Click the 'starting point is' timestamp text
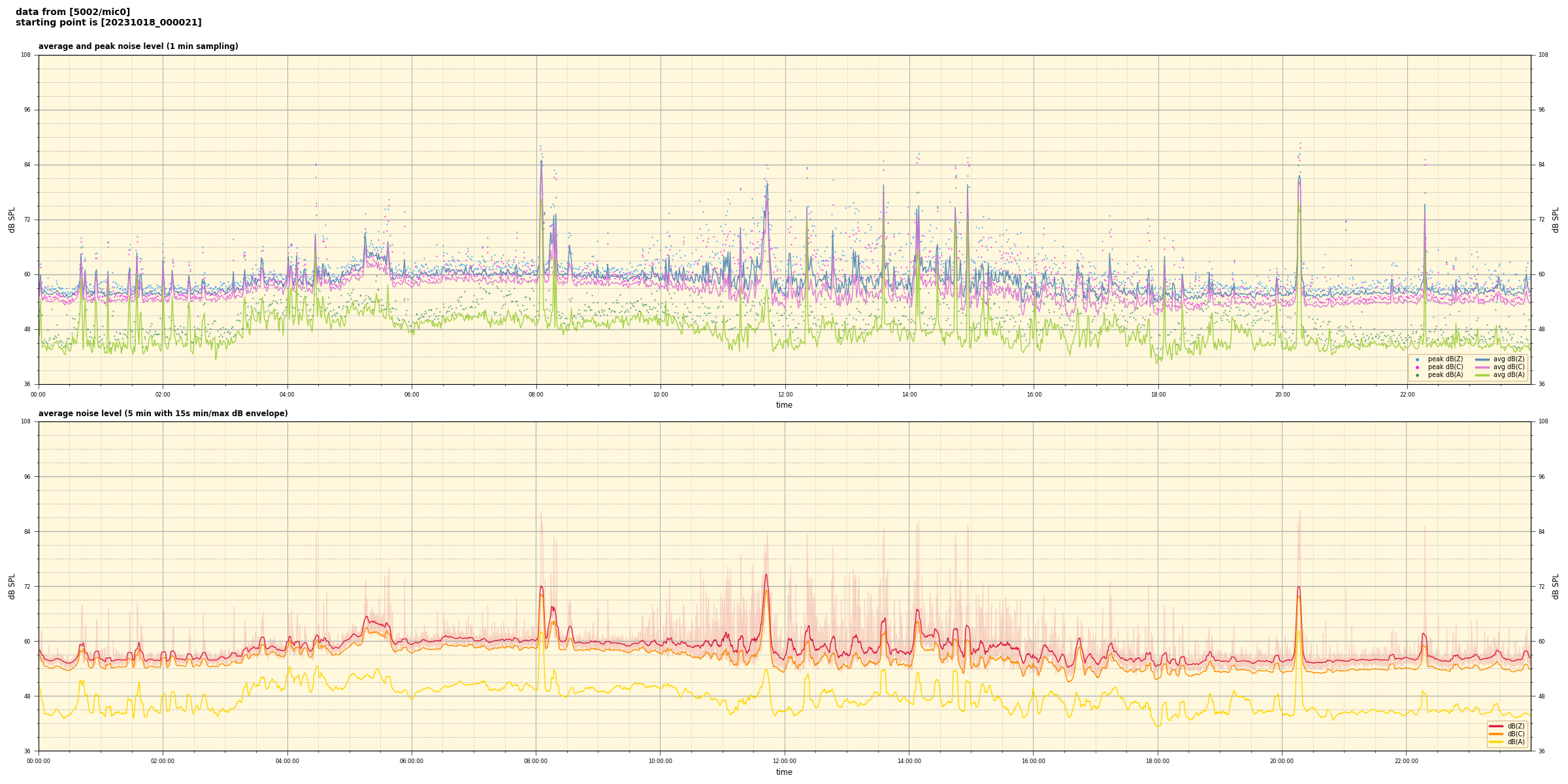 click(x=108, y=23)
